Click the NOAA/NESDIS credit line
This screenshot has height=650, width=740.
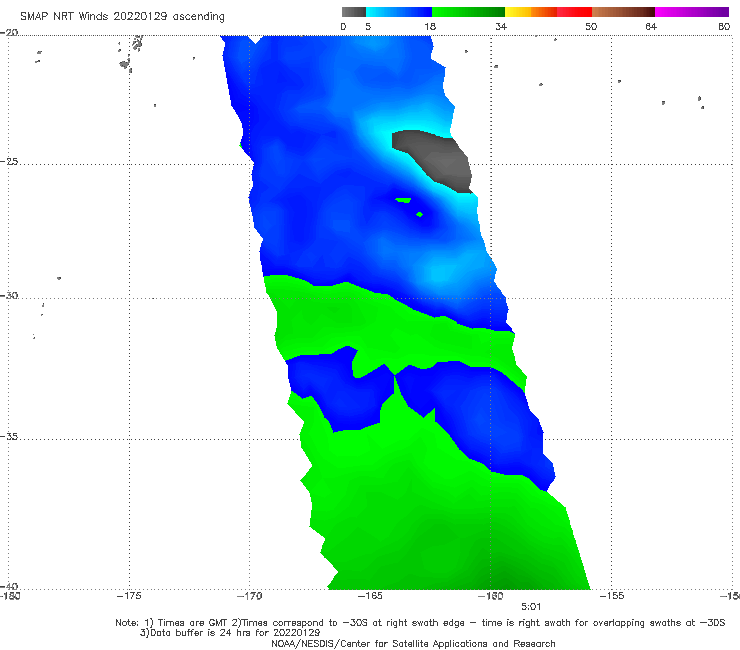pos(413,643)
